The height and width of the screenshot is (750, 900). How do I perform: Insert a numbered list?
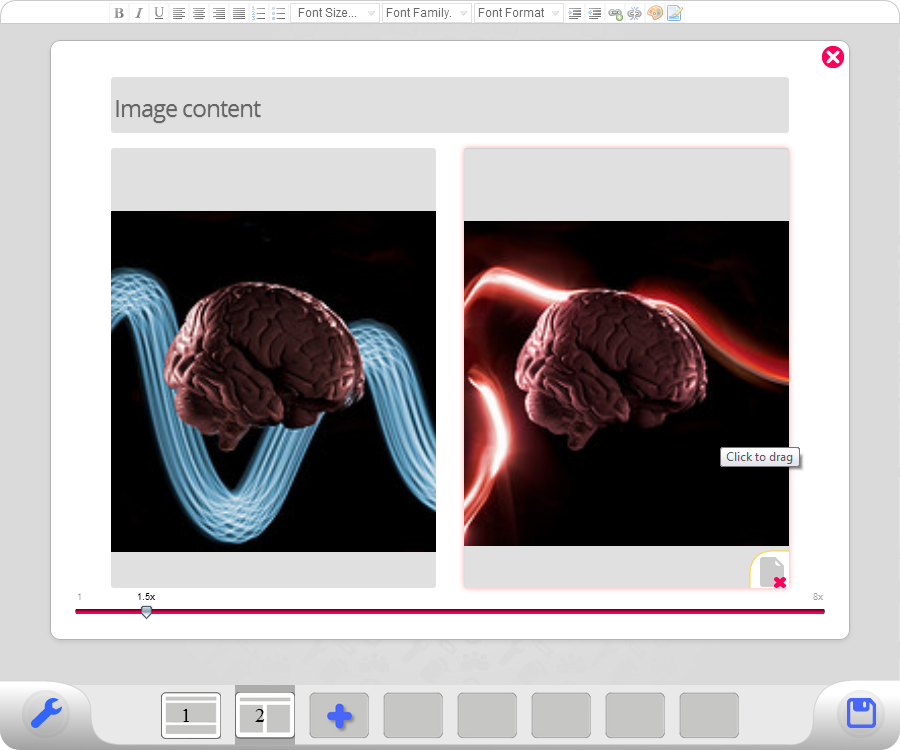[259, 13]
